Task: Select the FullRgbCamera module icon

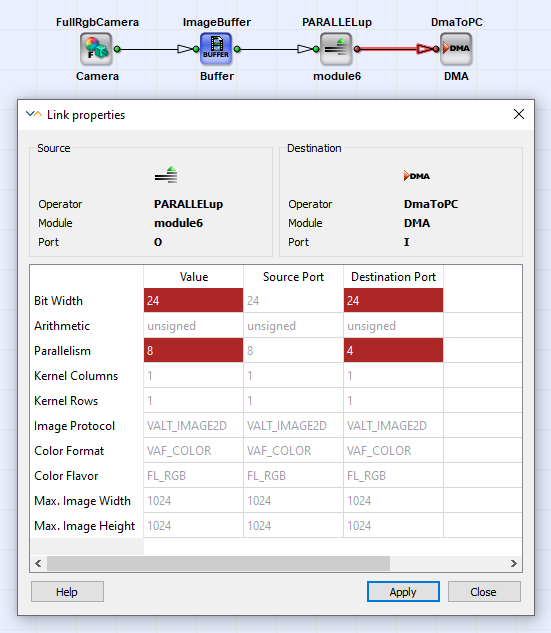Action: [96, 49]
